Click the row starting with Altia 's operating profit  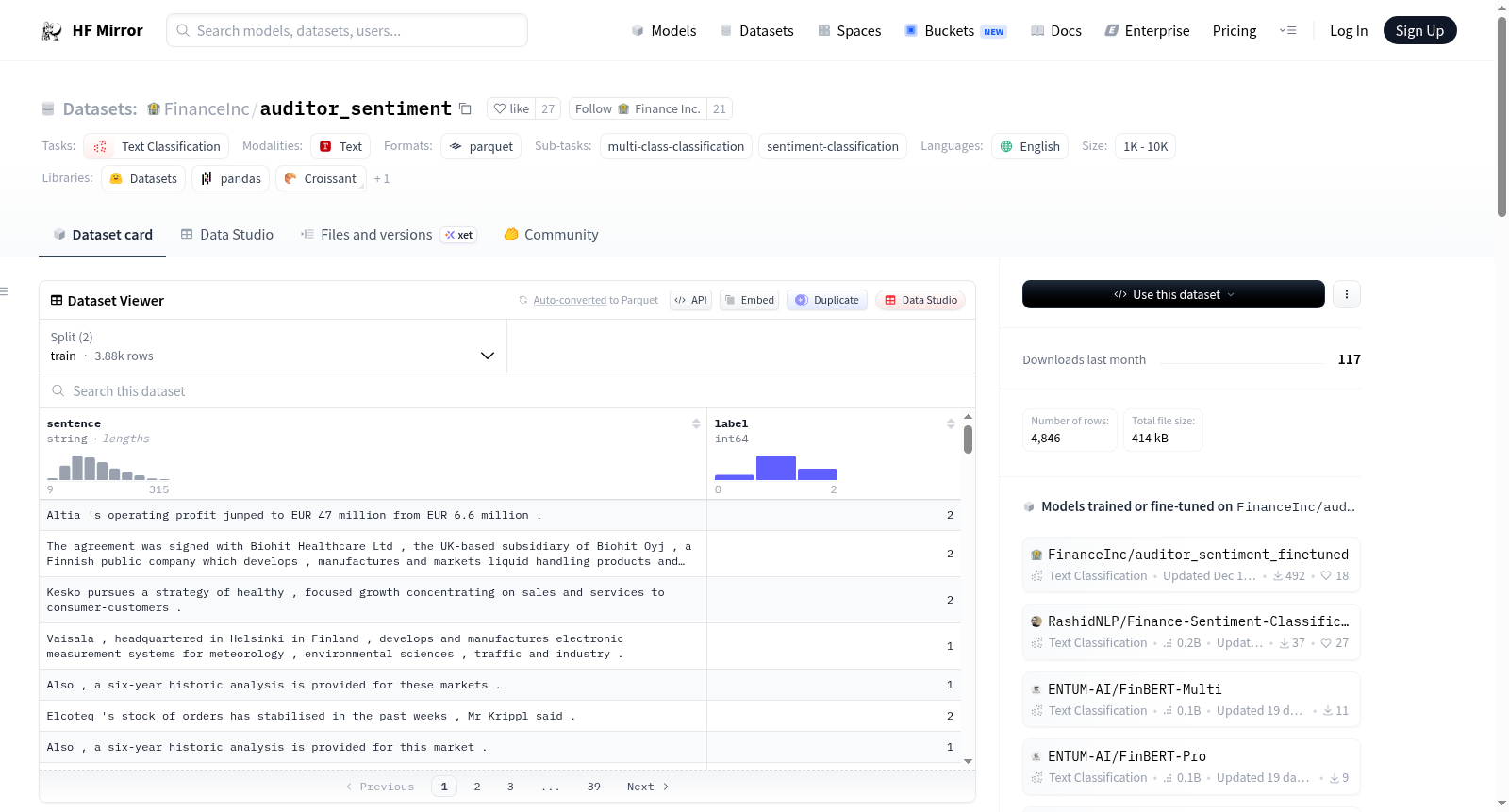pyautogui.click(x=500, y=515)
